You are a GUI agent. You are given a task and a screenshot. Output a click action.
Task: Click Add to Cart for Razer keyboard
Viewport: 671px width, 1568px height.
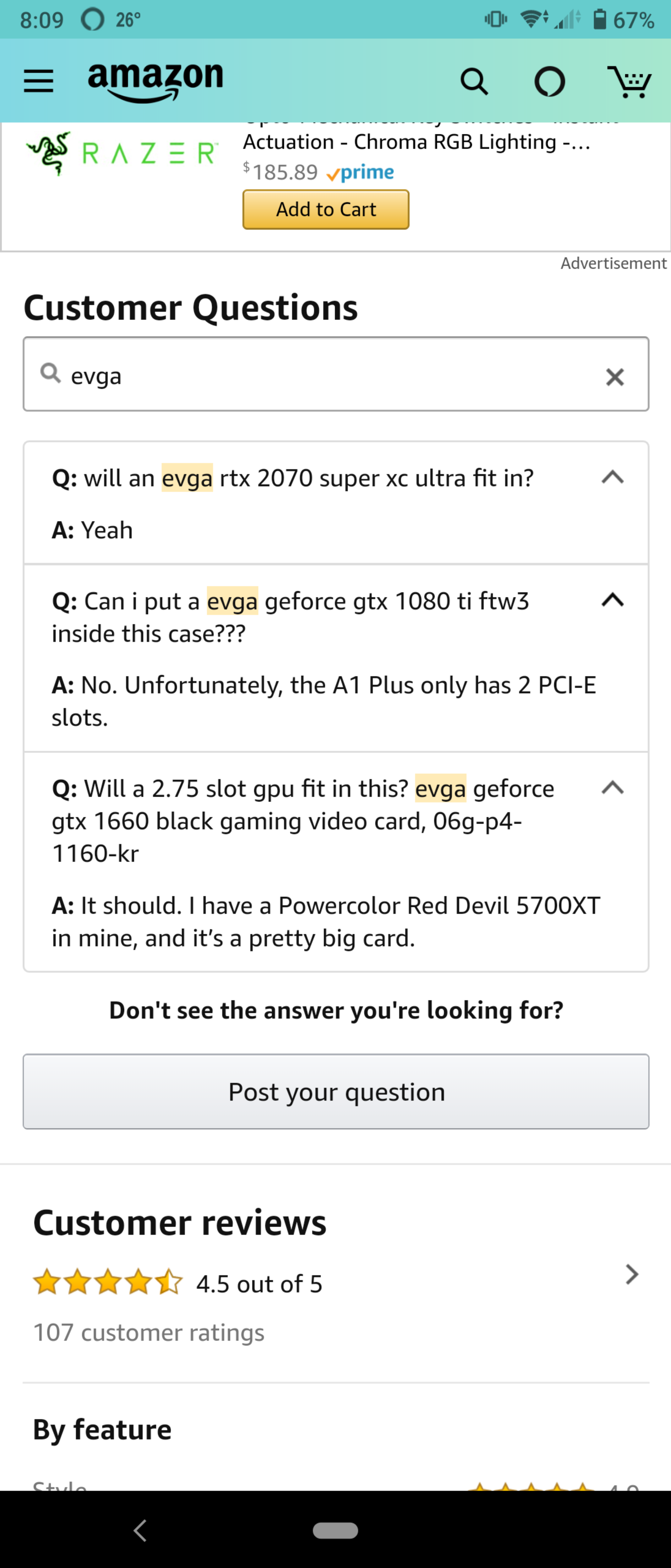[325, 209]
